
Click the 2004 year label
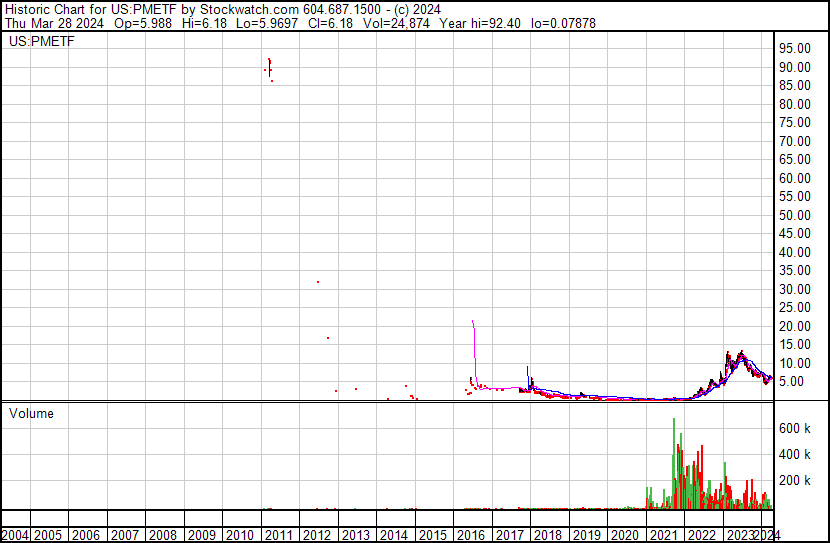pyautogui.click(x=14, y=535)
